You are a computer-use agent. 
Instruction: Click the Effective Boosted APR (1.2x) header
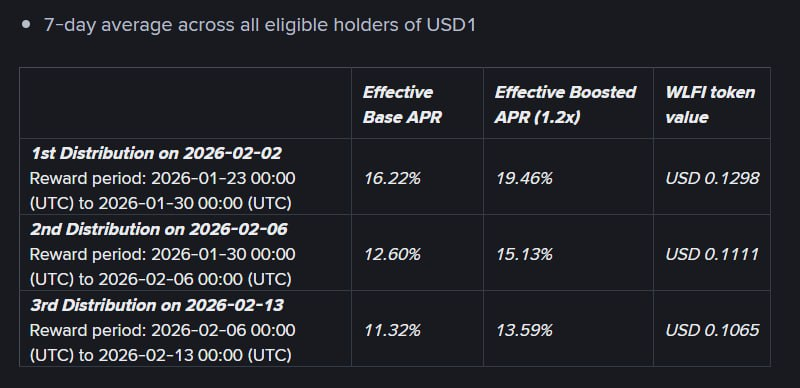565,105
